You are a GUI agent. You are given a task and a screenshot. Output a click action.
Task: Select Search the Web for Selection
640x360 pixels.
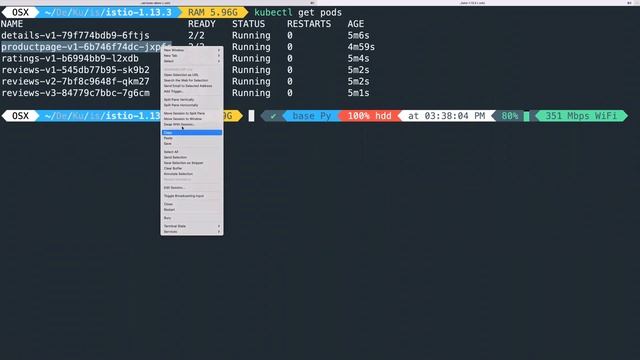pos(192,80)
